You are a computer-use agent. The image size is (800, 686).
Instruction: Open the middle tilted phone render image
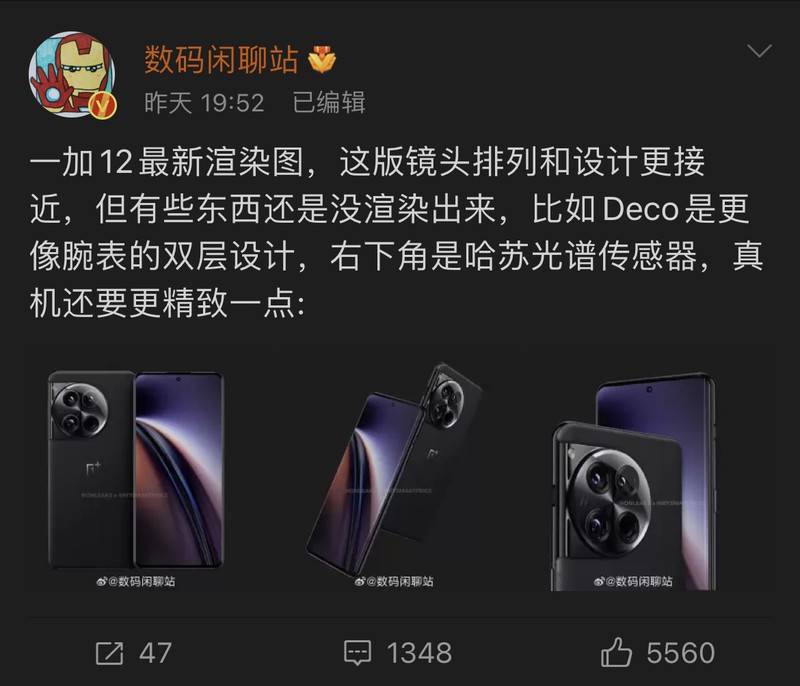[396, 468]
